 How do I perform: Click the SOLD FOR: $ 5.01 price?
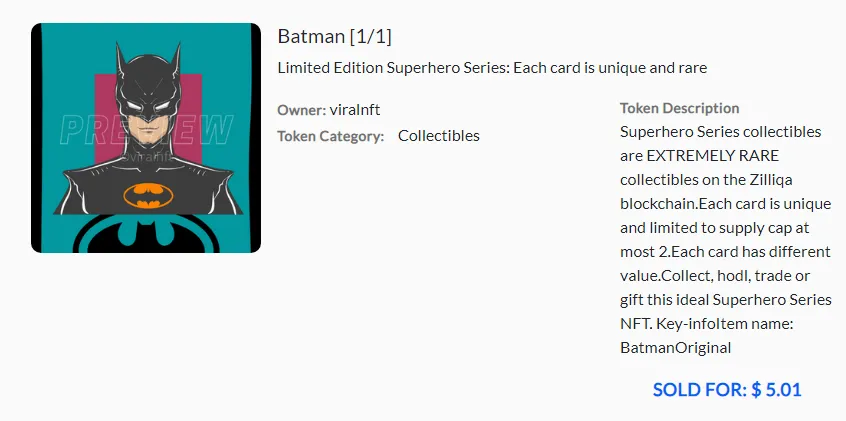pos(727,390)
